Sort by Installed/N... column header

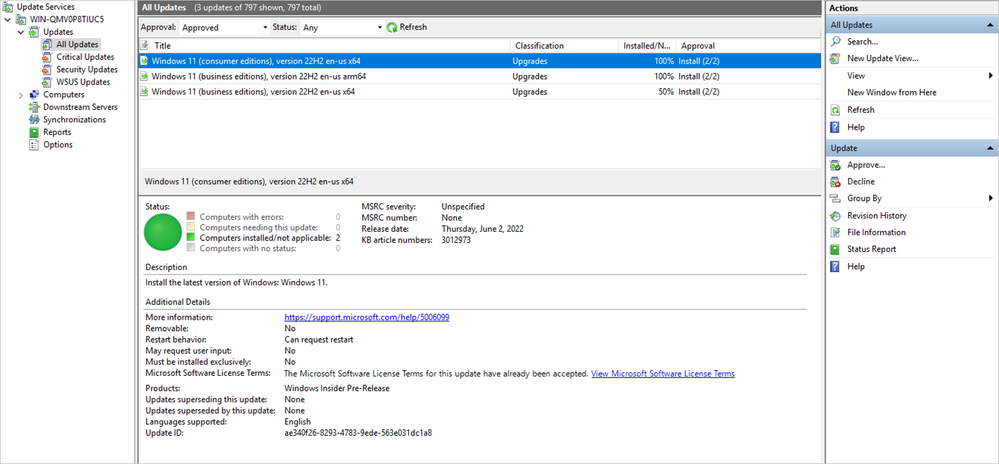(x=647, y=46)
